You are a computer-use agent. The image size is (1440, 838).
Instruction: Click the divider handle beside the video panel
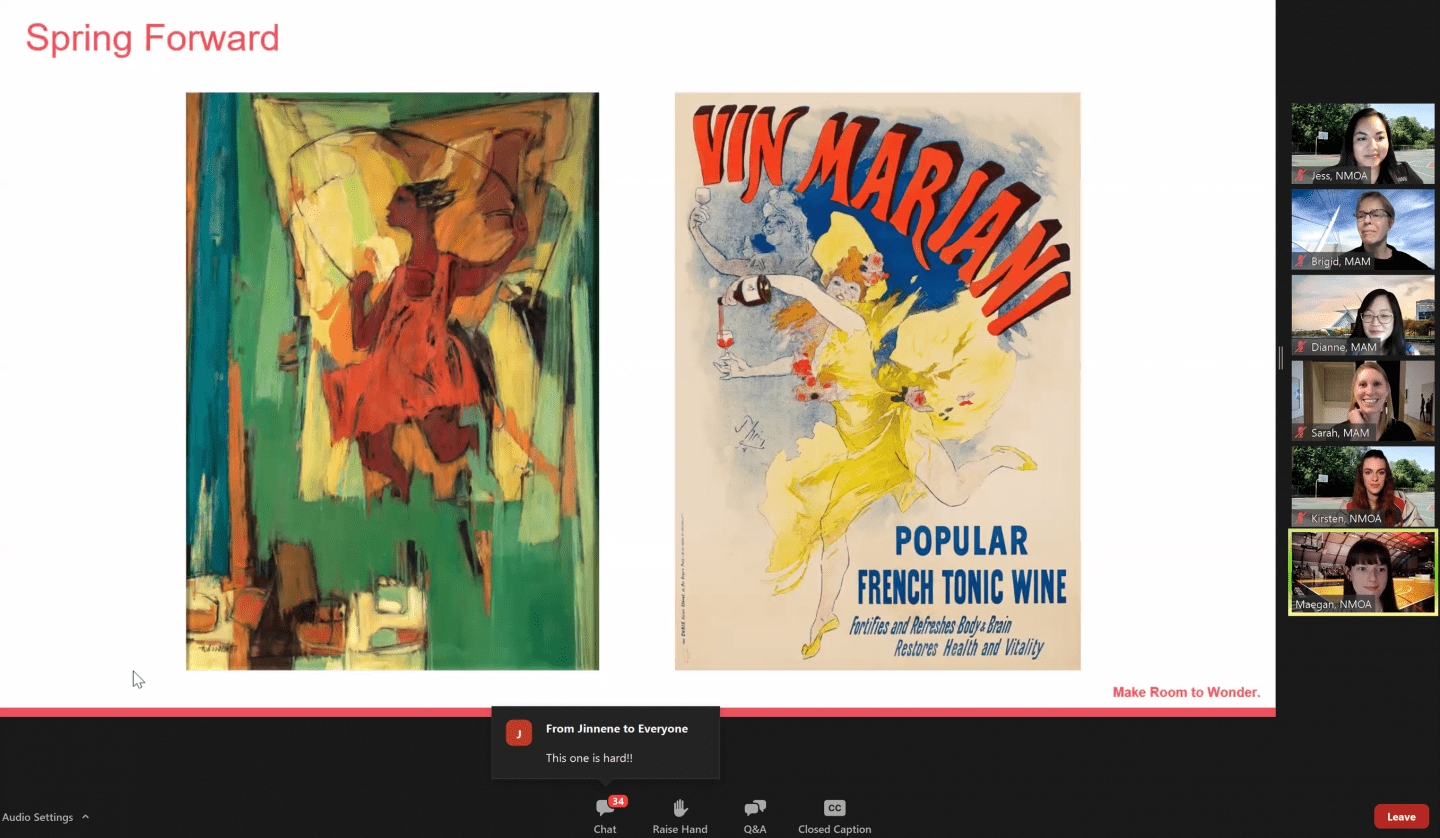[x=1280, y=358]
